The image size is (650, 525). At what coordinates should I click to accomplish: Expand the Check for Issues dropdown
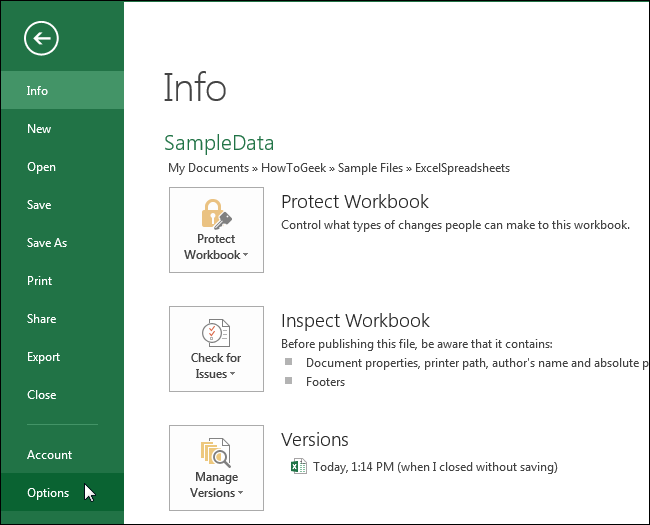pyautogui.click(x=216, y=366)
